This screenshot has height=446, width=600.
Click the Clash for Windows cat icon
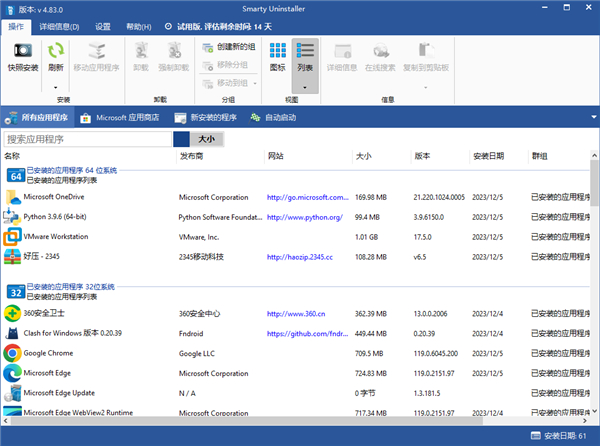pos(12,333)
